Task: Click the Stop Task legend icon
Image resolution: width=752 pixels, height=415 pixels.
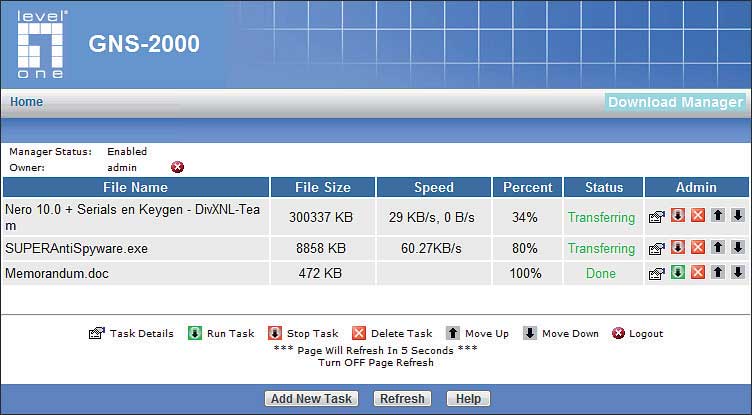Action: tap(275, 333)
